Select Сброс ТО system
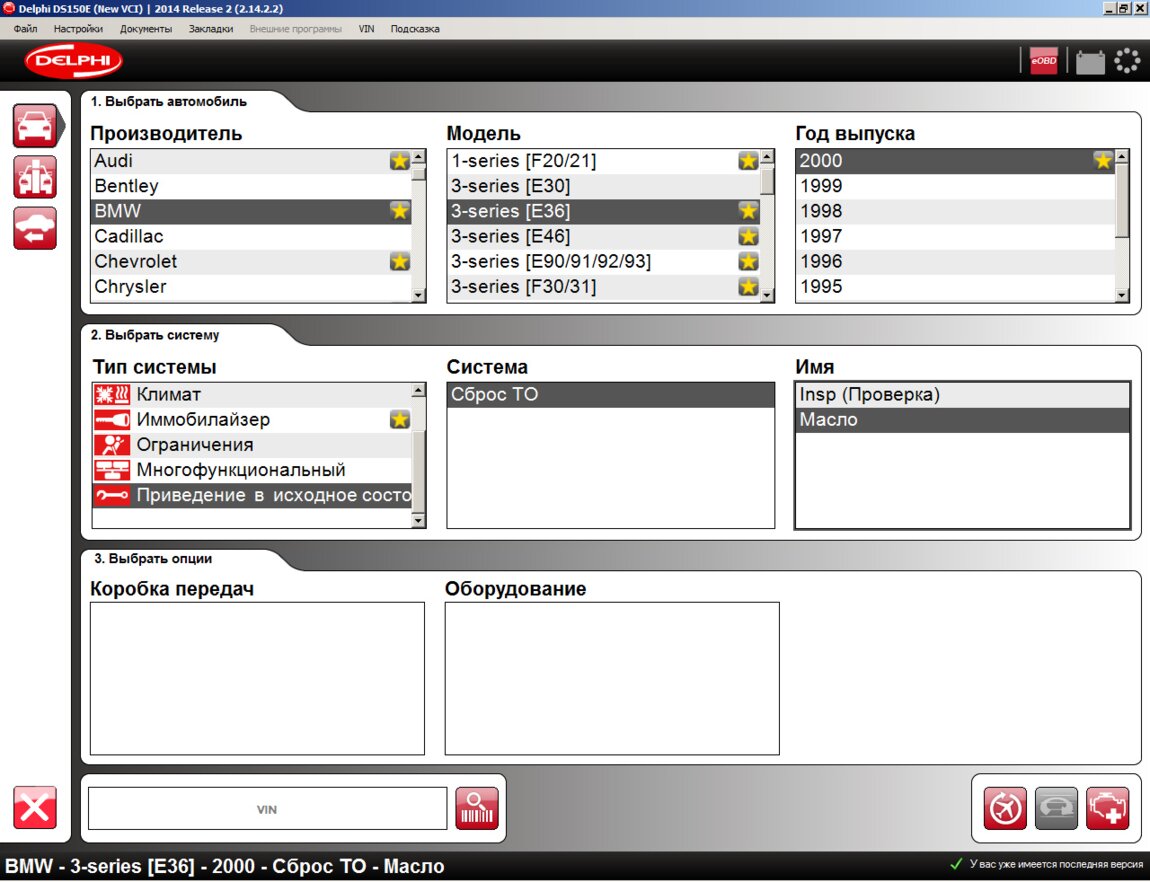Viewport: 1150px width, 882px height. point(611,394)
